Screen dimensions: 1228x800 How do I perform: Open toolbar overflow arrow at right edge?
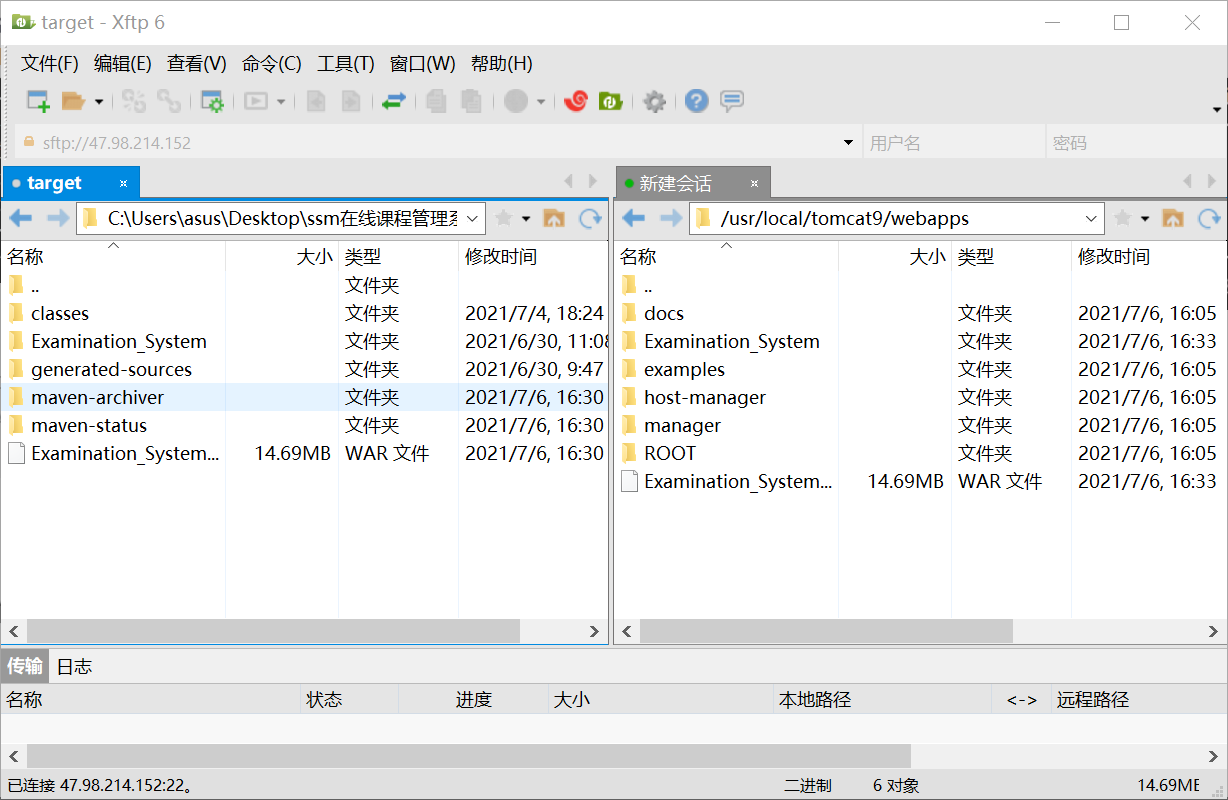point(1217,109)
